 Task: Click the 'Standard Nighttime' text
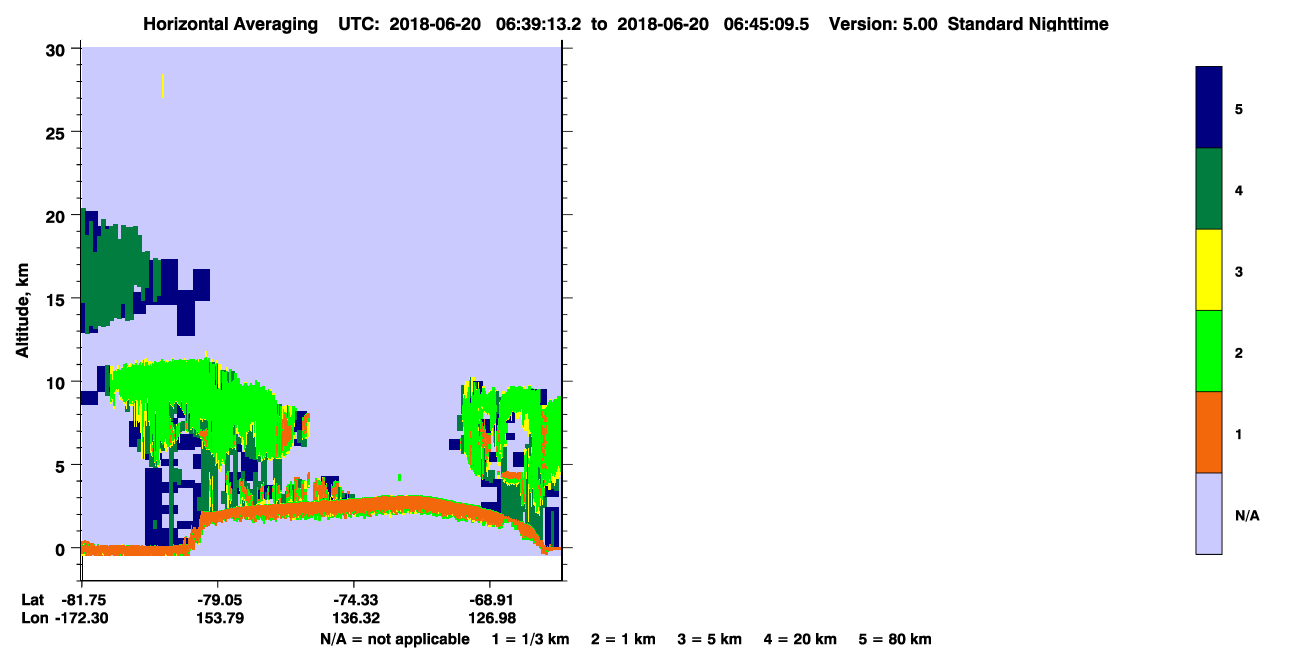click(1028, 24)
